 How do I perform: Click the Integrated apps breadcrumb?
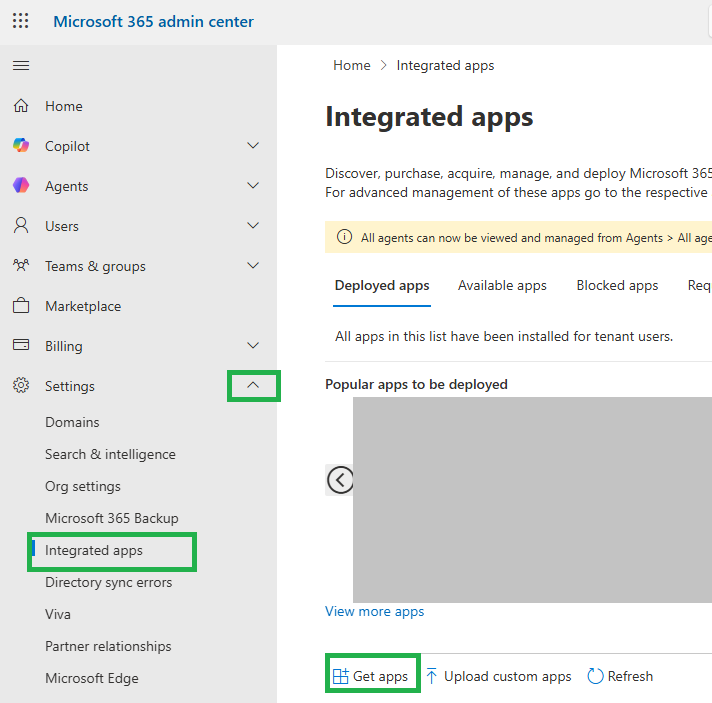point(445,65)
